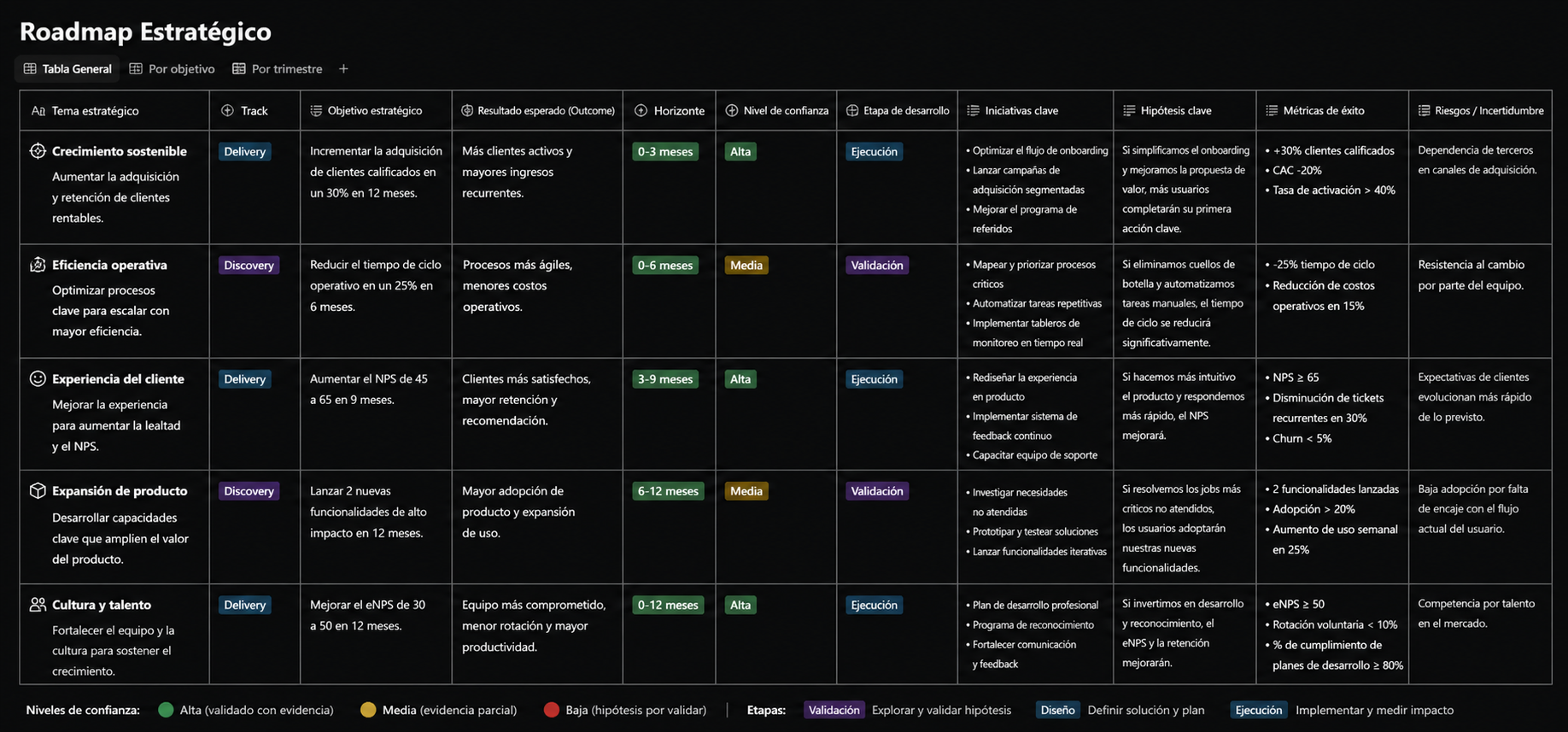Open the Por objetivo view tab
Viewport: 1568px width, 732px height.
pos(172,69)
